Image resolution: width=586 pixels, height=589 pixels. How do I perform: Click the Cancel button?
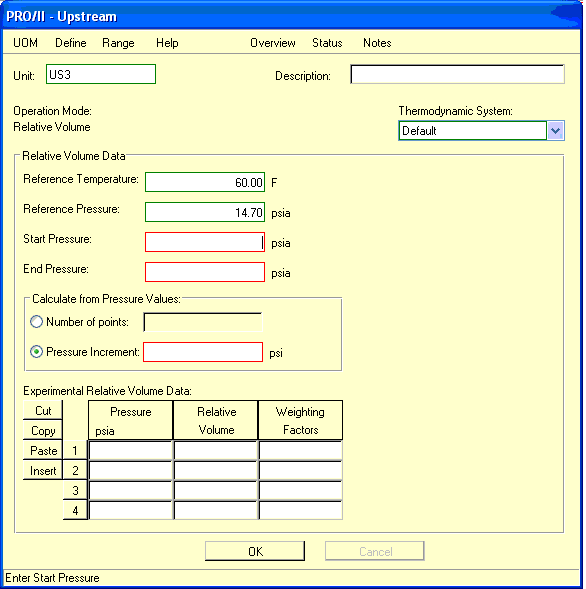(x=375, y=551)
